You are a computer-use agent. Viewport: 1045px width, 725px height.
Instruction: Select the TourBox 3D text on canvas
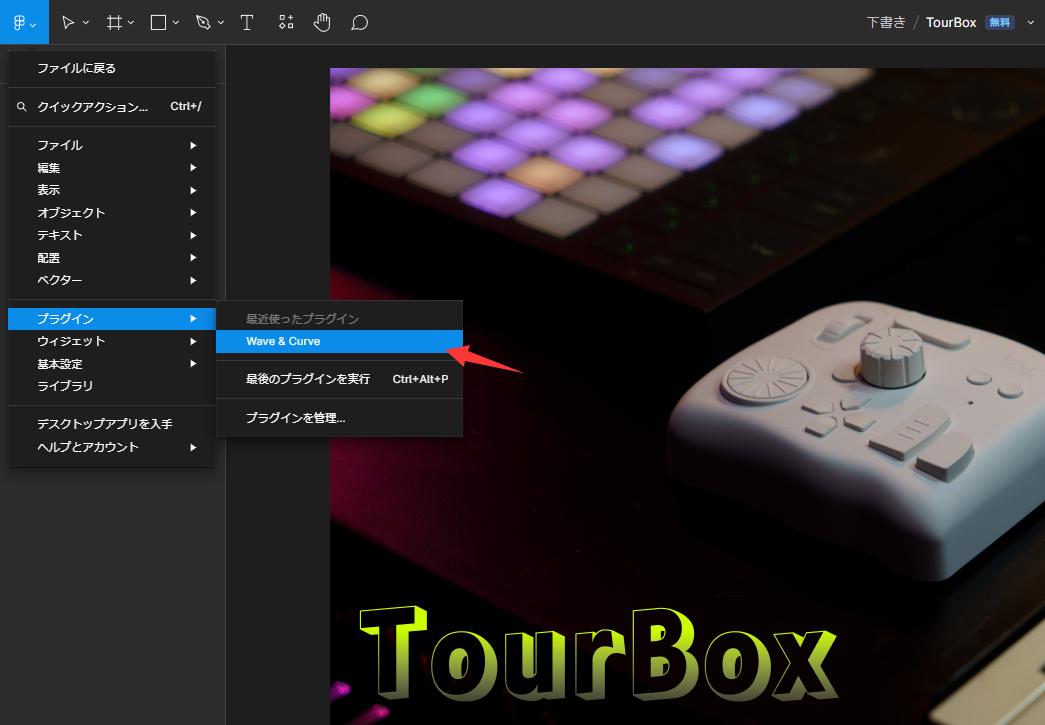(598, 654)
